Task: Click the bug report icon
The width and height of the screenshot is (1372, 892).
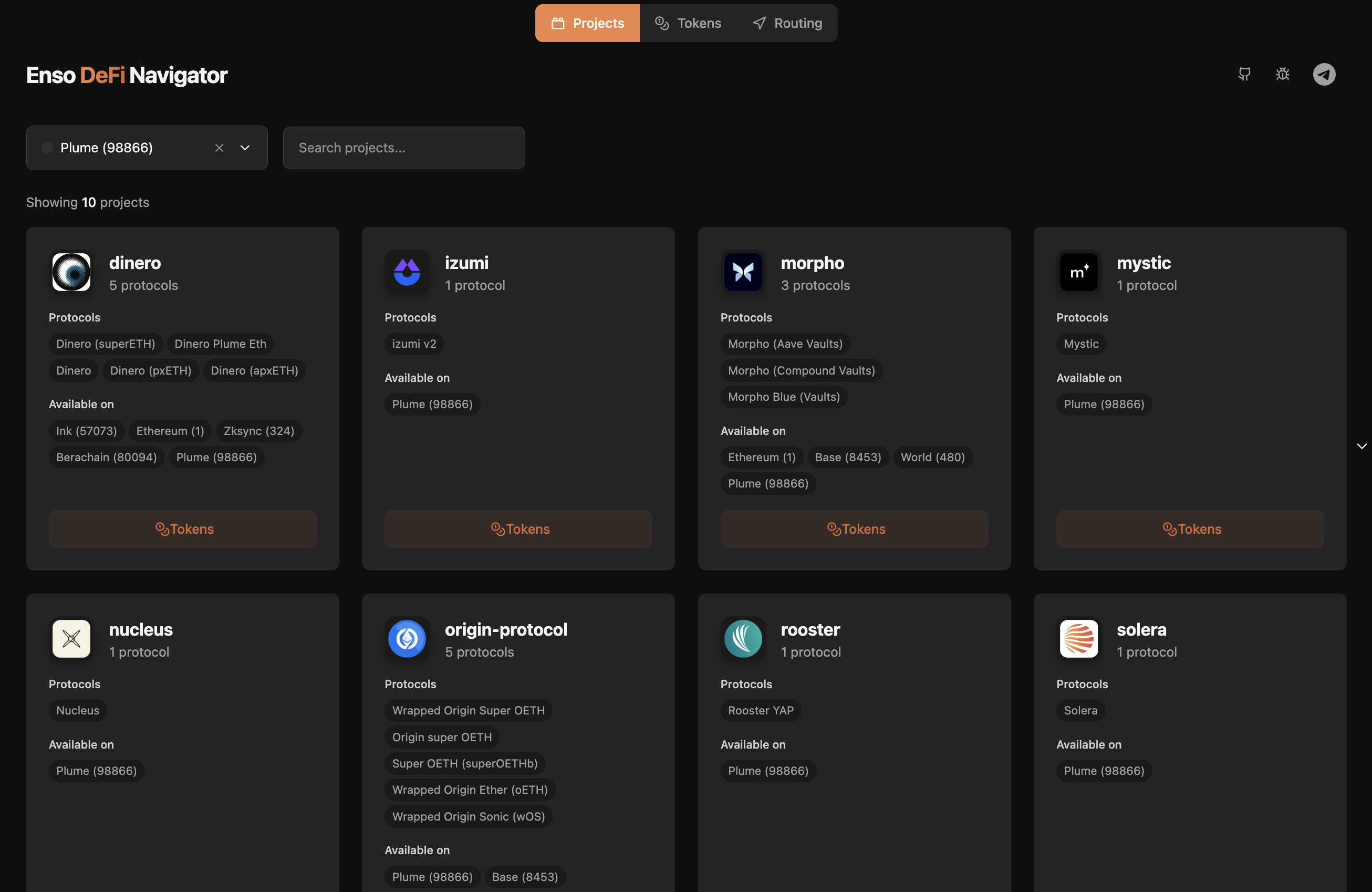Action: point(1282,74)
